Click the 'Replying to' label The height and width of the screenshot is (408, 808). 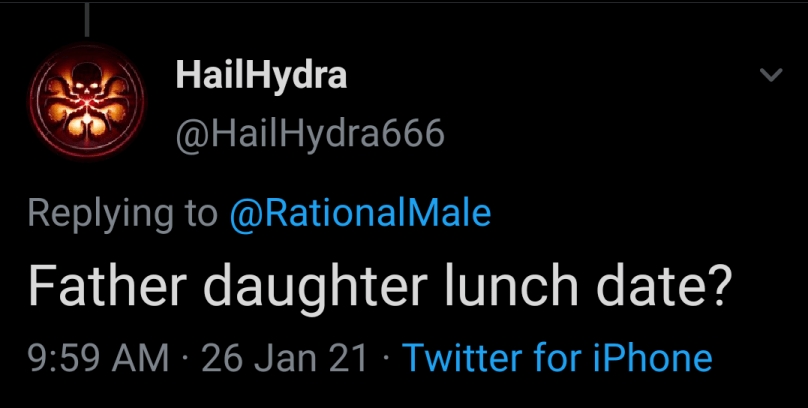pyautogui.click(x=122, y=213)
